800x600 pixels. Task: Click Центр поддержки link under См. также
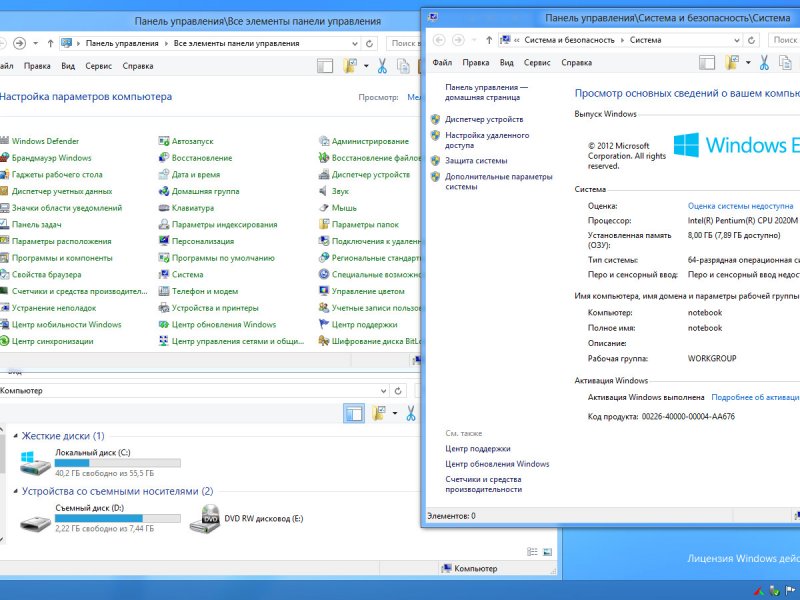(x=478, y=448)
